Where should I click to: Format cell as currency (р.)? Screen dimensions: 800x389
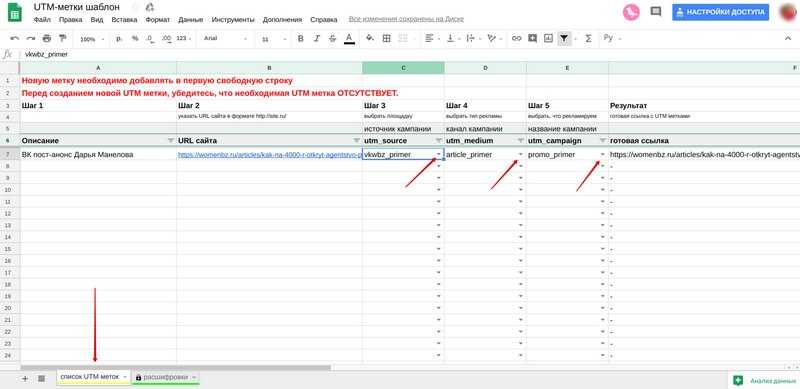point(119,39)
